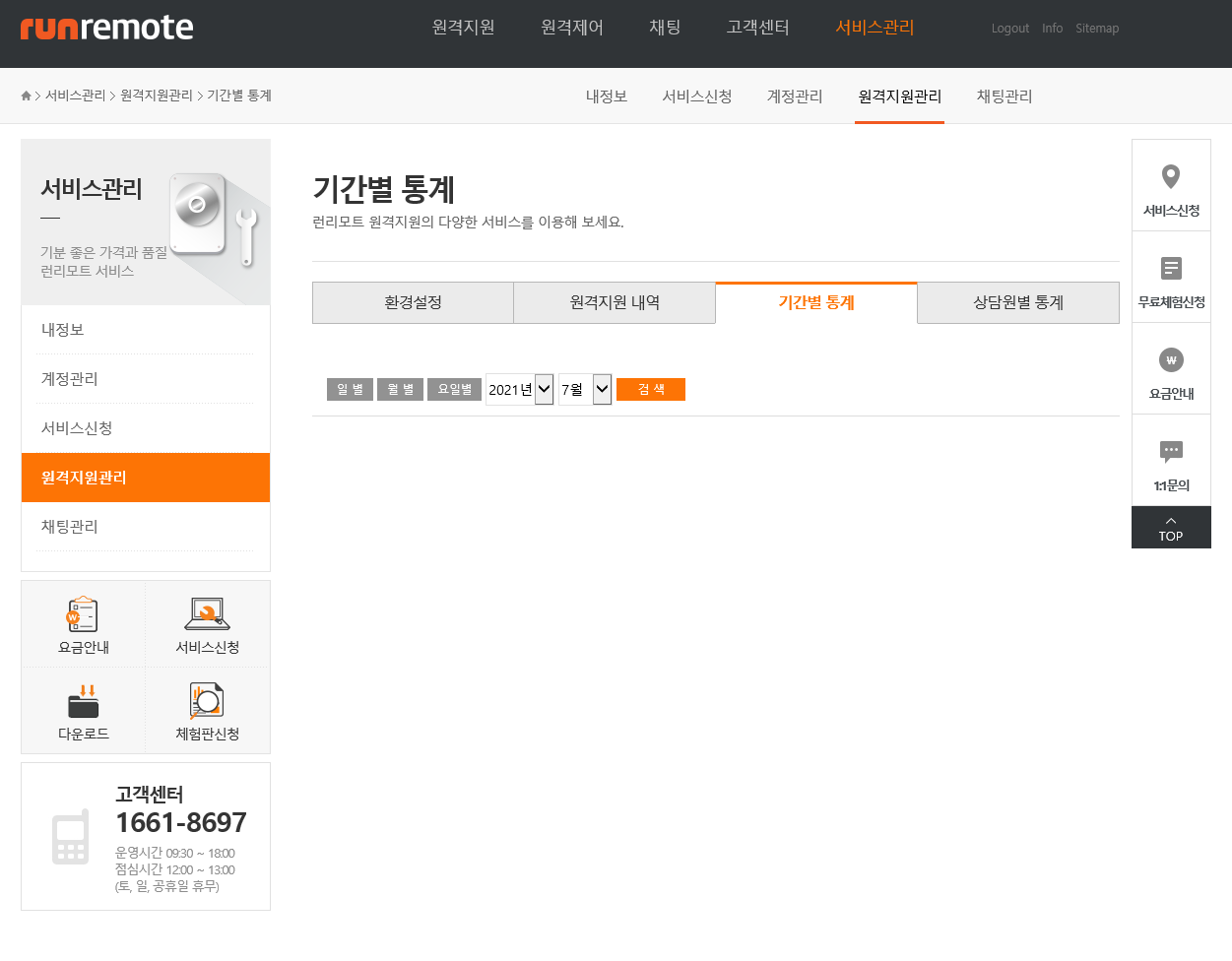1232x961 pixels.
Task: Click the home icon in breadcrumb
Action: coord(27,96)
